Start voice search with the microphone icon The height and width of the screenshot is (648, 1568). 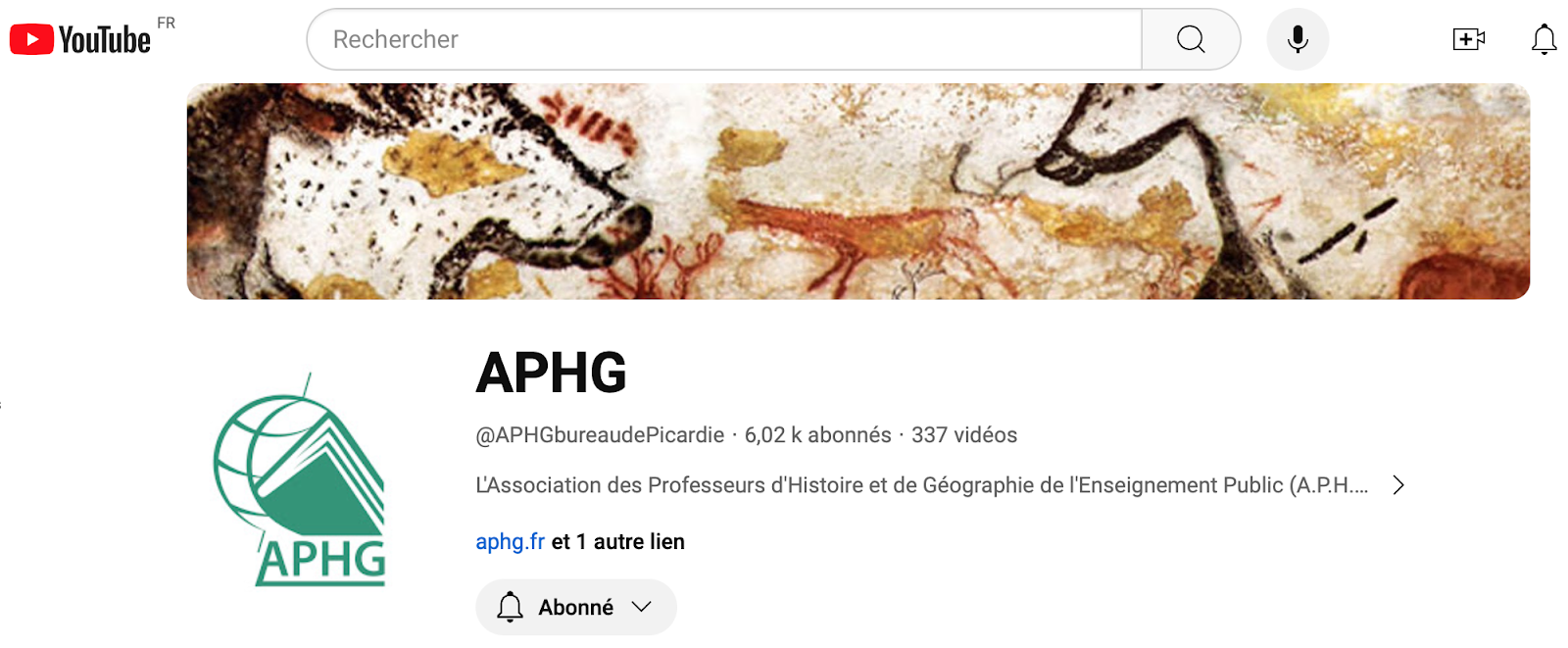1298,39
